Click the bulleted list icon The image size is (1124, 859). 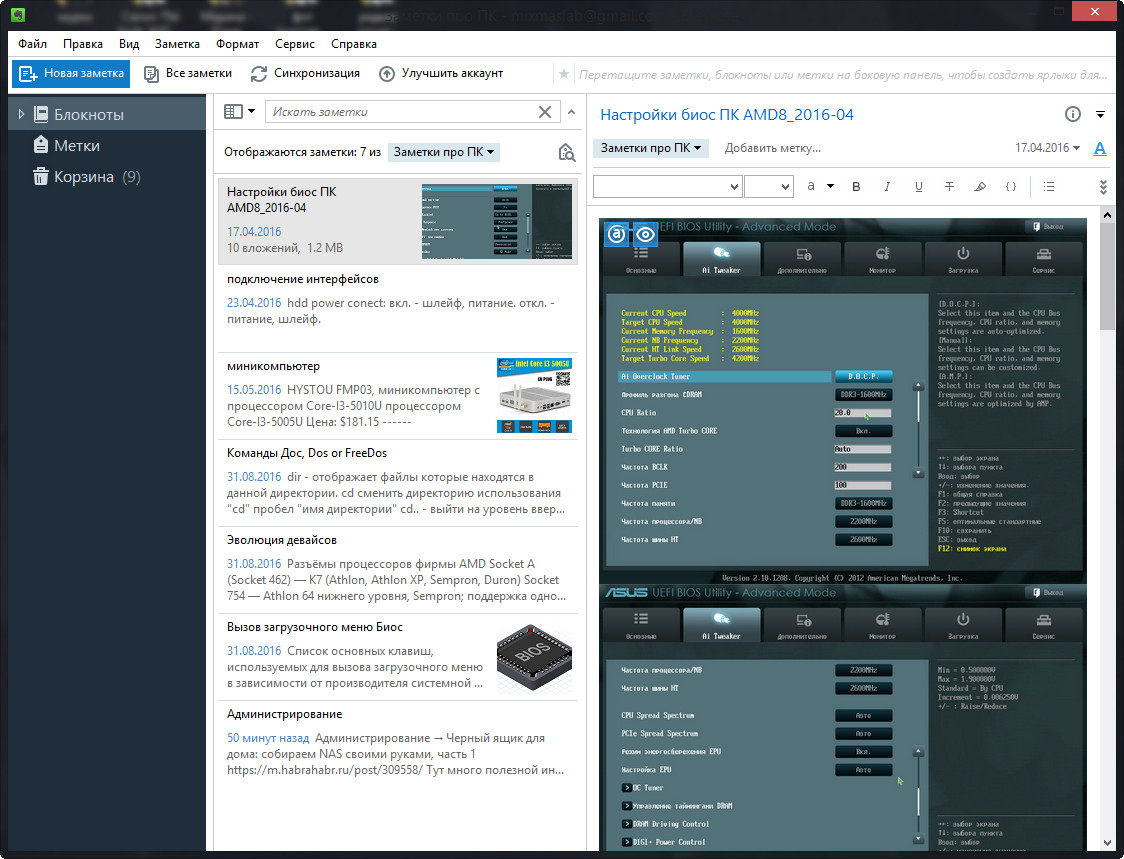coord(1048,186)
